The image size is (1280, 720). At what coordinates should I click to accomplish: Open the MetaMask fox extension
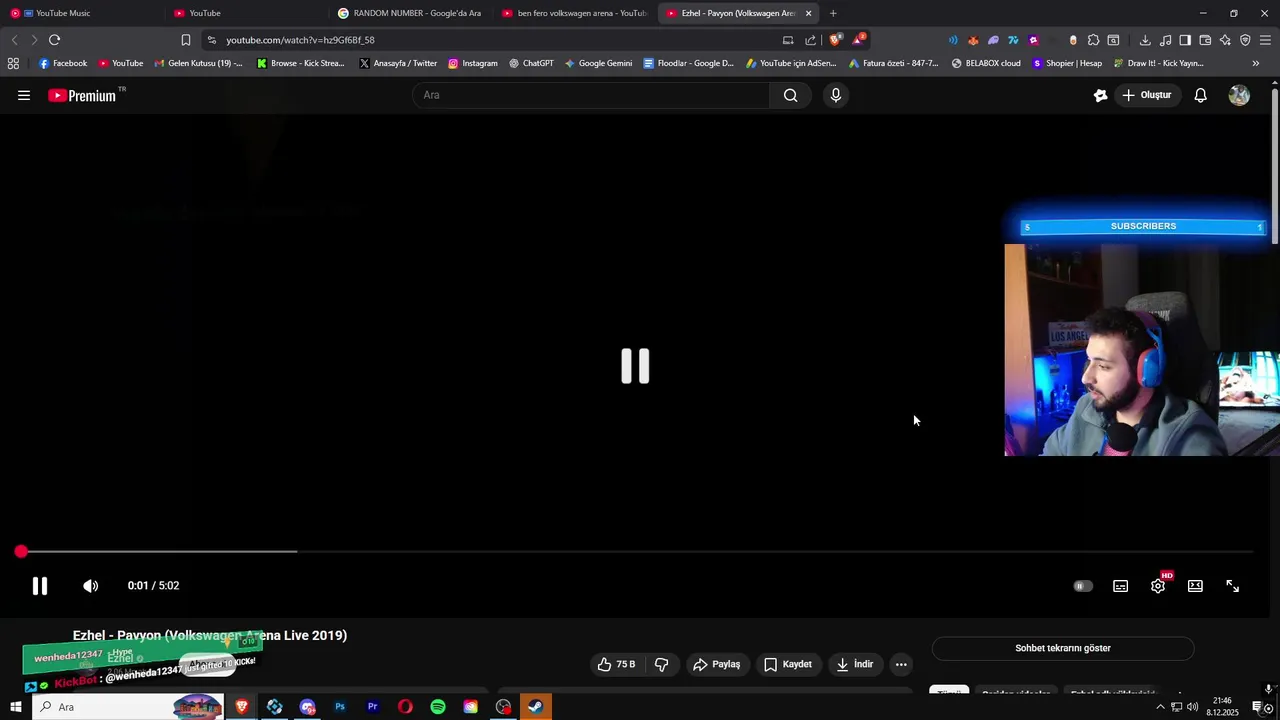pyautogui.click(x=973, y=40)
